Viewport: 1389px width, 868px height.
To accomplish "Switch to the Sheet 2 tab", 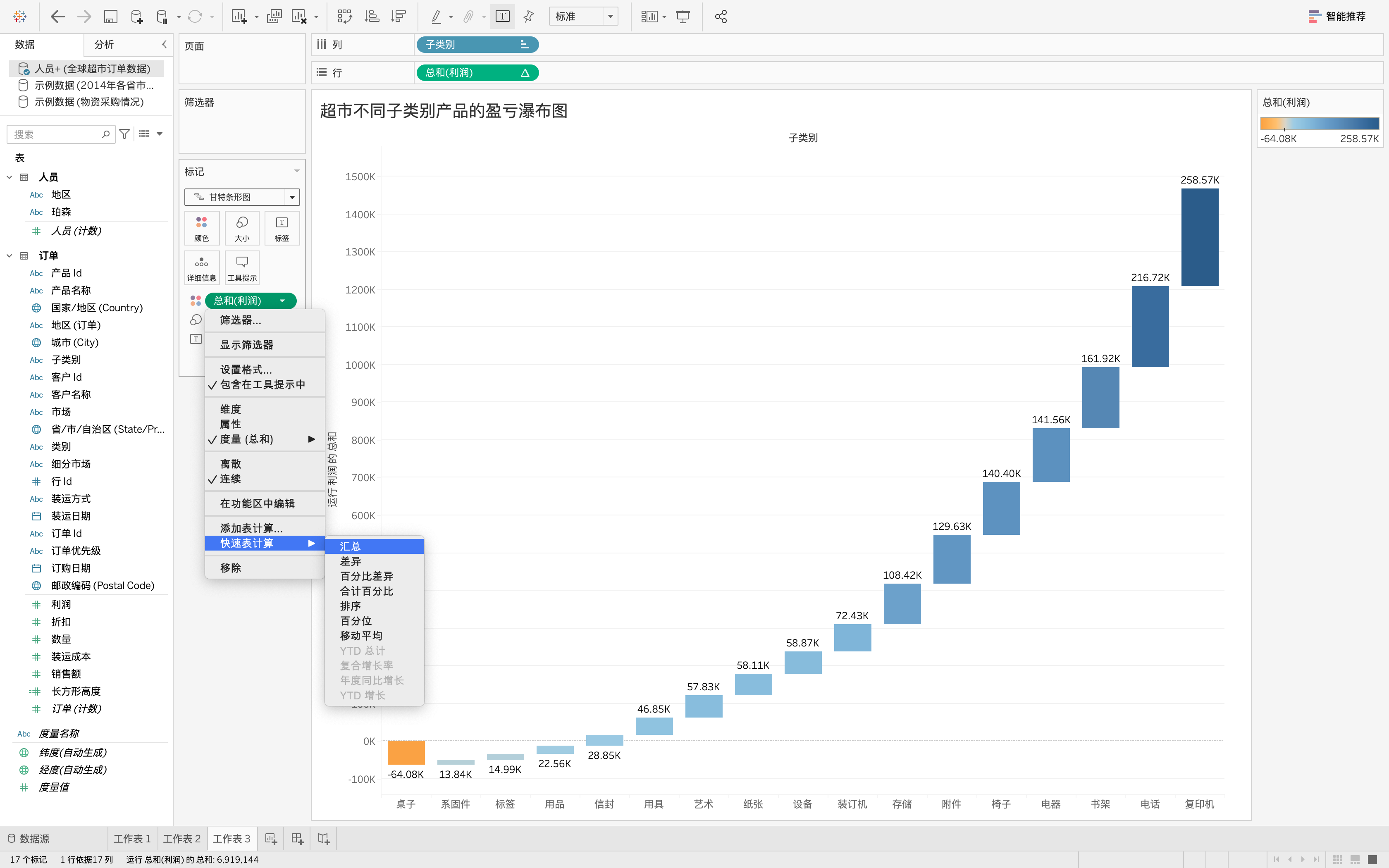I will (181, 839).
